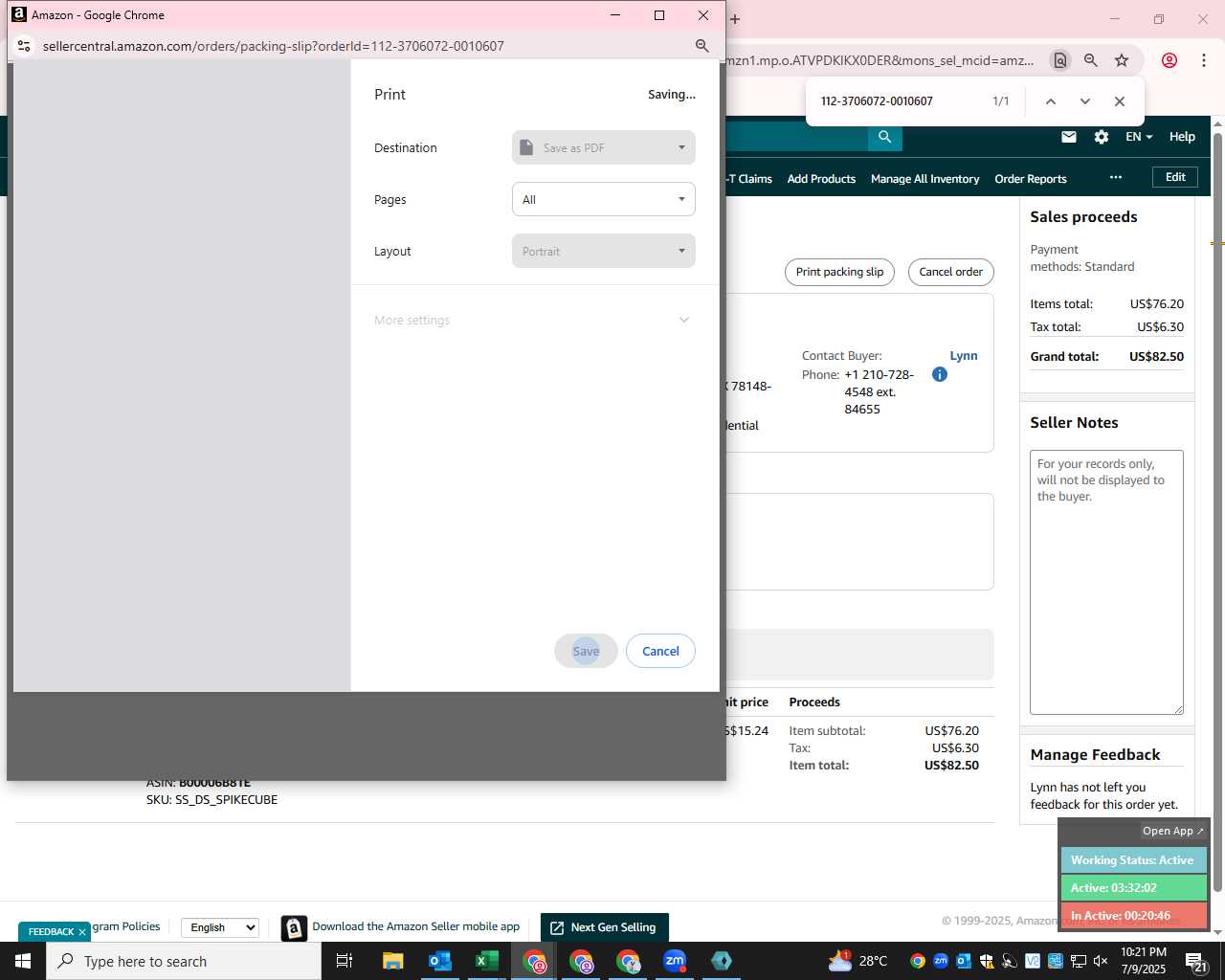Open Excel from the taskbar
The height and width of the screenshot is (980, 1225).
point(486,961)
